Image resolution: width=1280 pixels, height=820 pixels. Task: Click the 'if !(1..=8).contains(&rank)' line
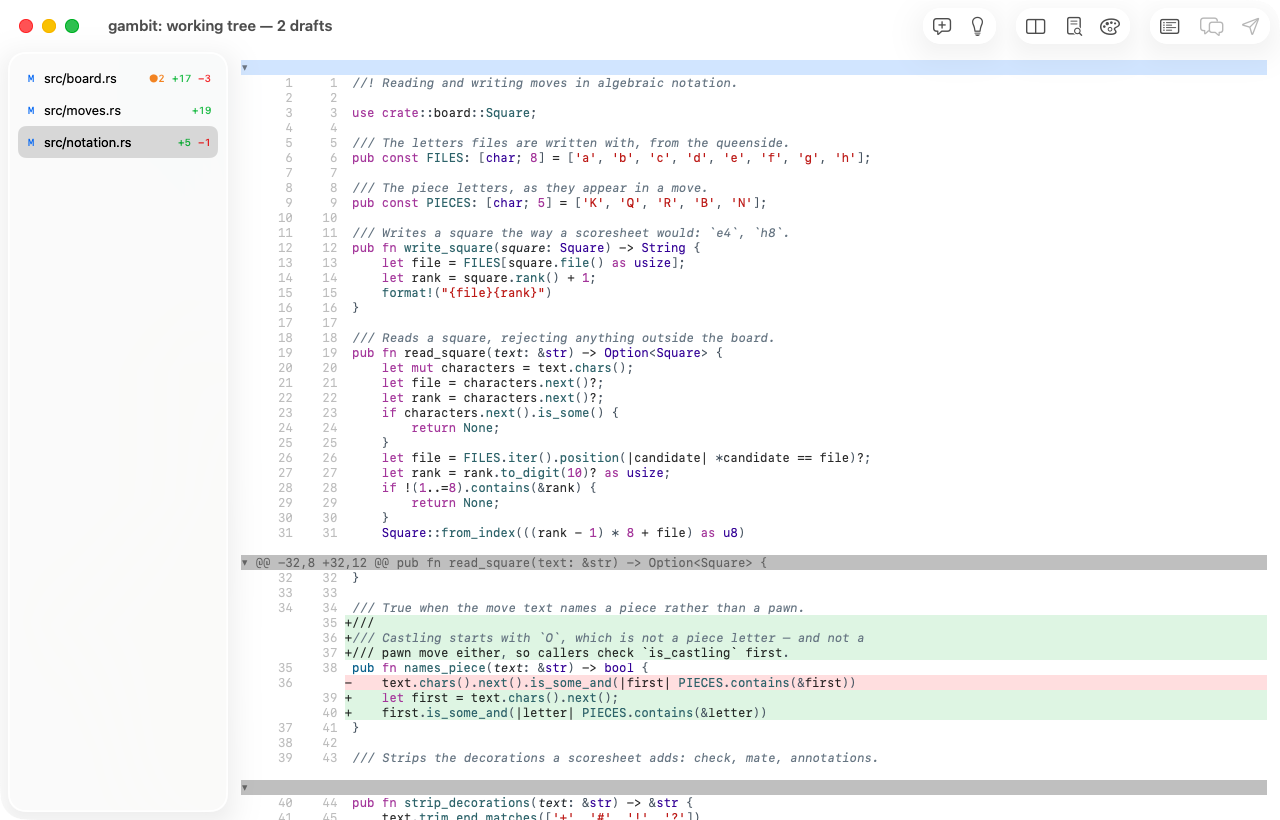[489, 488]
